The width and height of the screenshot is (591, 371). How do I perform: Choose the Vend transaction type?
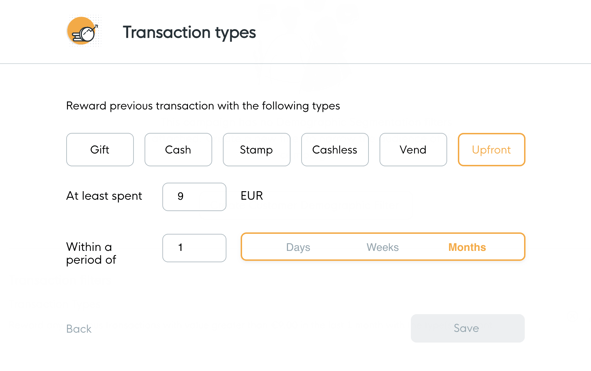(413, 150)
